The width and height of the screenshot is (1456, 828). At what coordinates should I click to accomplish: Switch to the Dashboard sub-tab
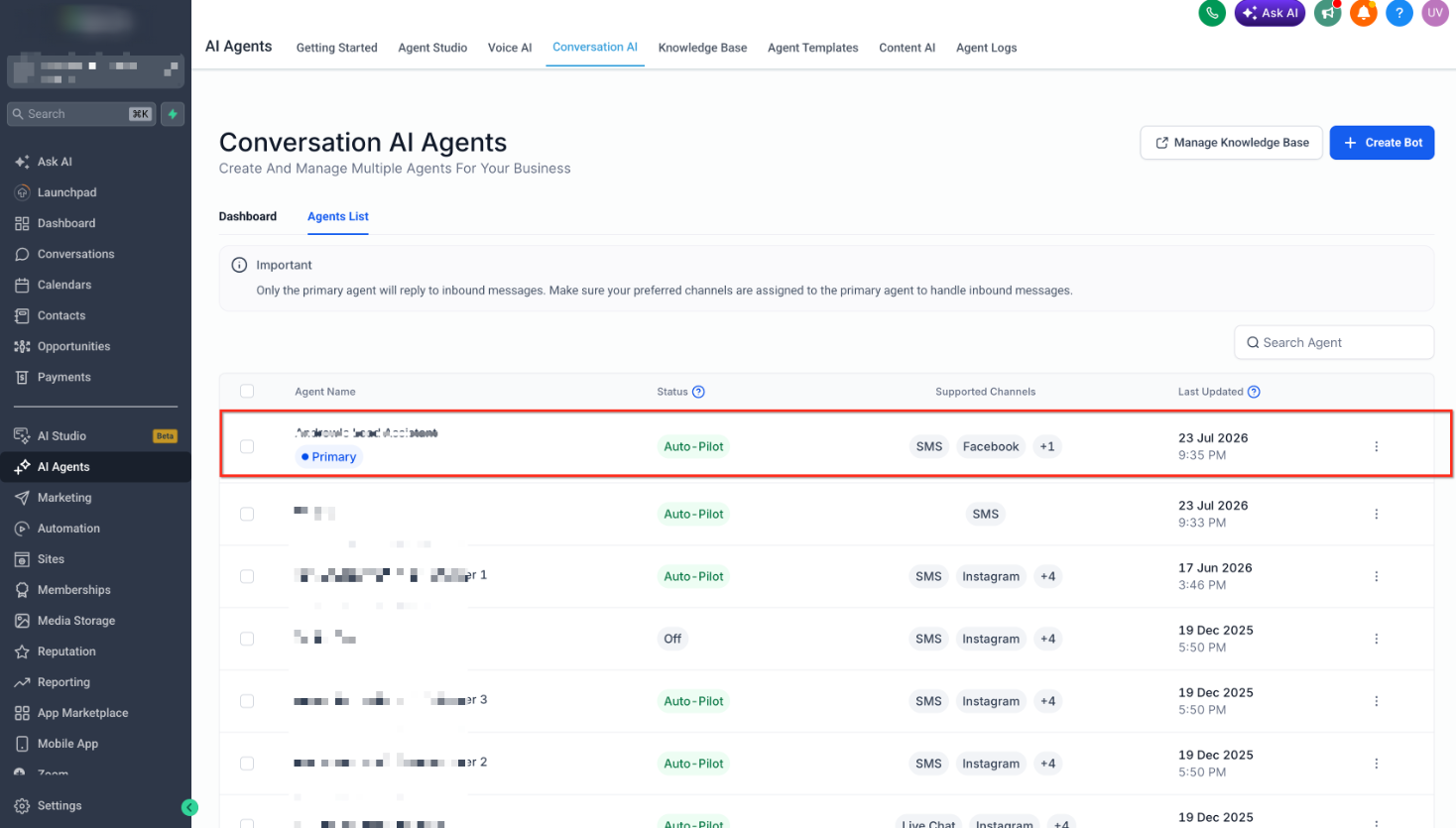click(x=248, y=216)
